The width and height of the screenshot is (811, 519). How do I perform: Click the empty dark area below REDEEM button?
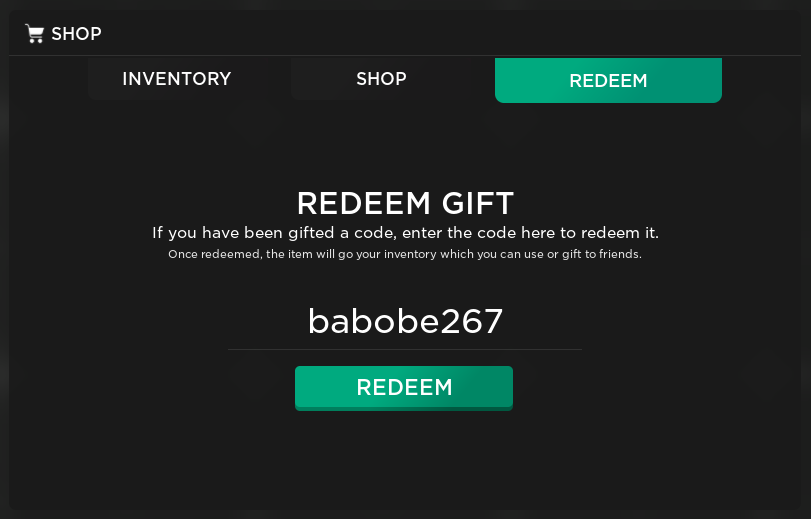coord(404,461)
